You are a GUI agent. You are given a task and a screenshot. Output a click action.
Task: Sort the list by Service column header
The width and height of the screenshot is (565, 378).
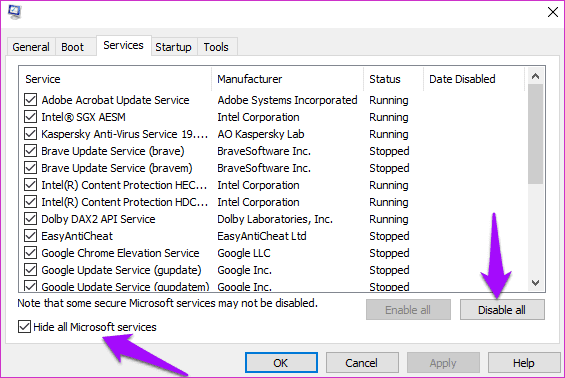115,79
